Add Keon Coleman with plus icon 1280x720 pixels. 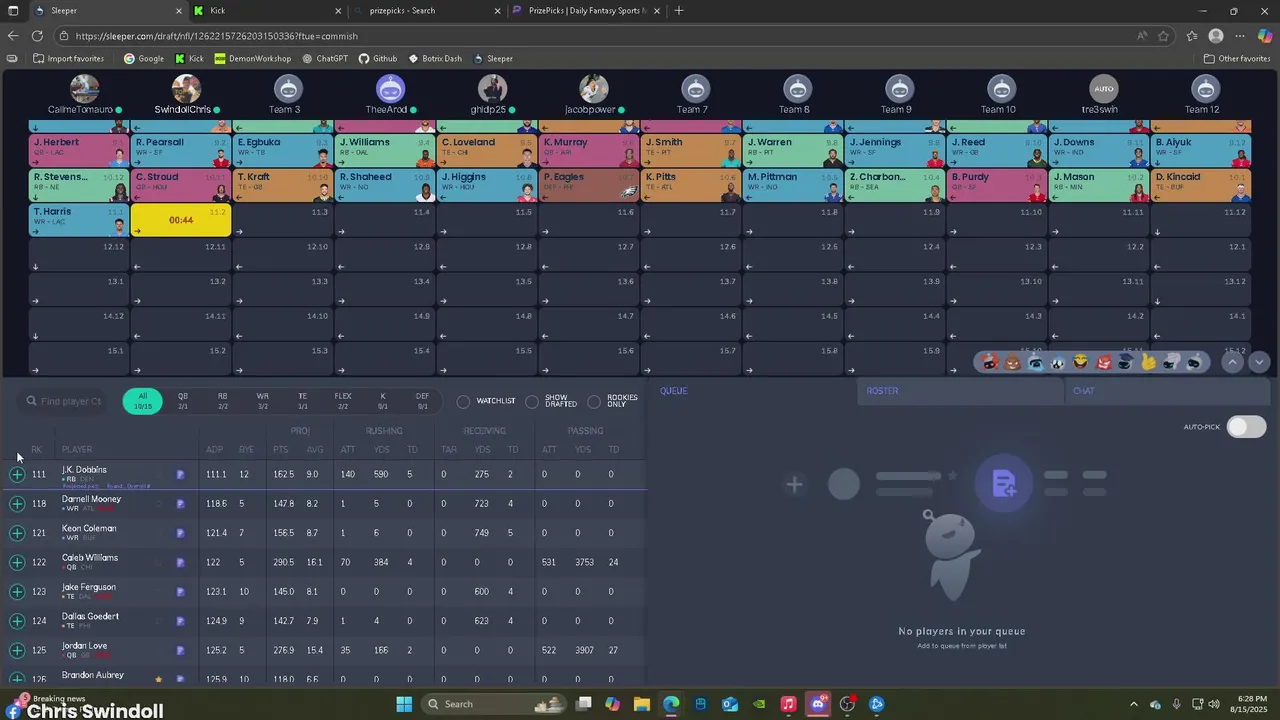17,533
